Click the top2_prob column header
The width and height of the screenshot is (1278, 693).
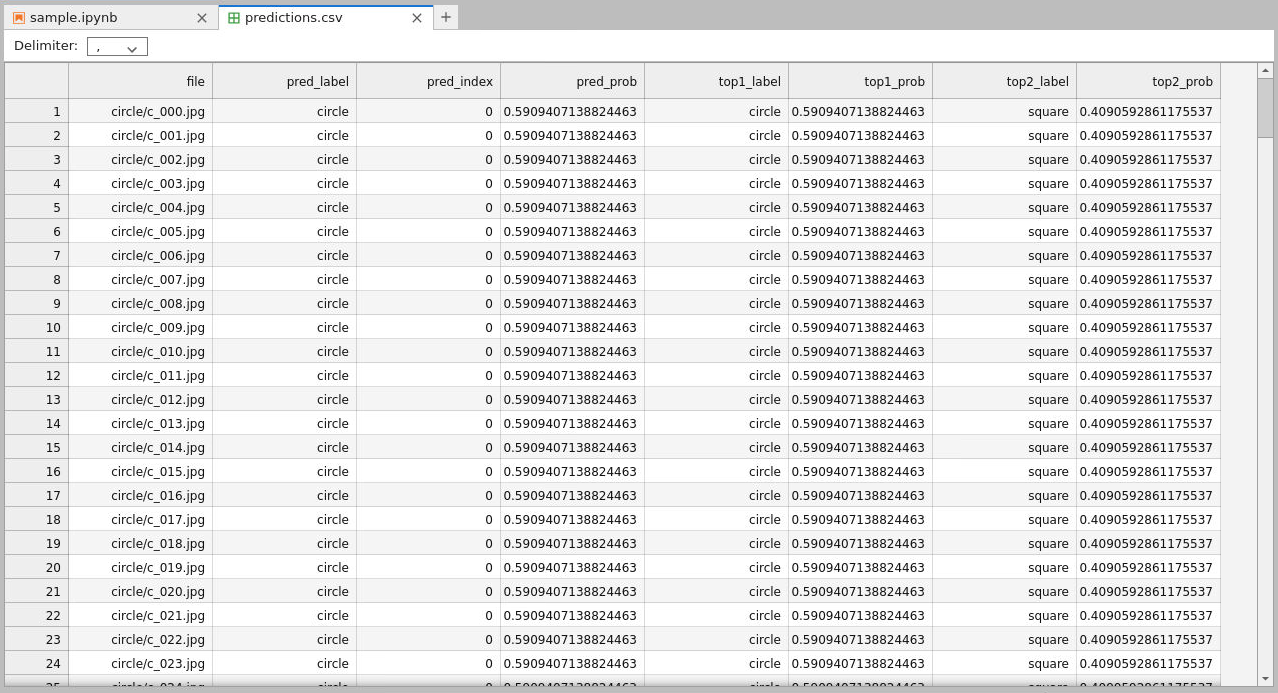(1148, 82)
